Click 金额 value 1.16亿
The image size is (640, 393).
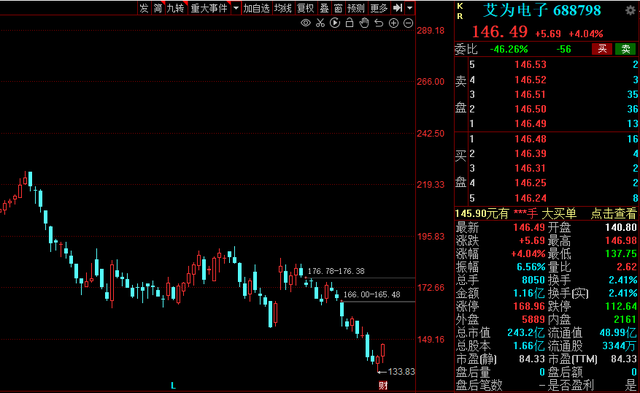[x=529, y=293]
